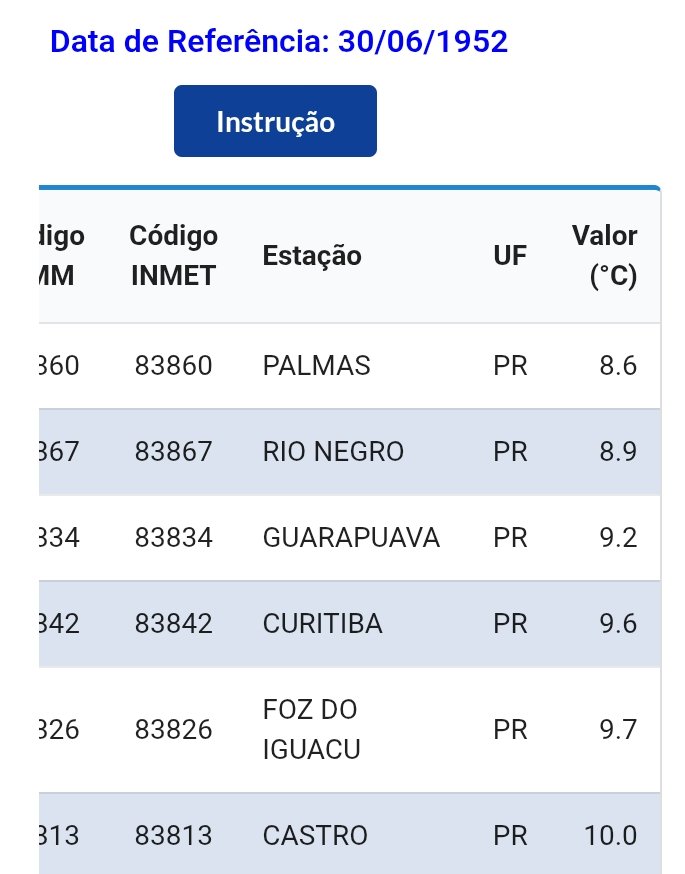Click the CASTRO station name
Image resolution: width=685 pixels, height=874 pixels.
(315, 835)
